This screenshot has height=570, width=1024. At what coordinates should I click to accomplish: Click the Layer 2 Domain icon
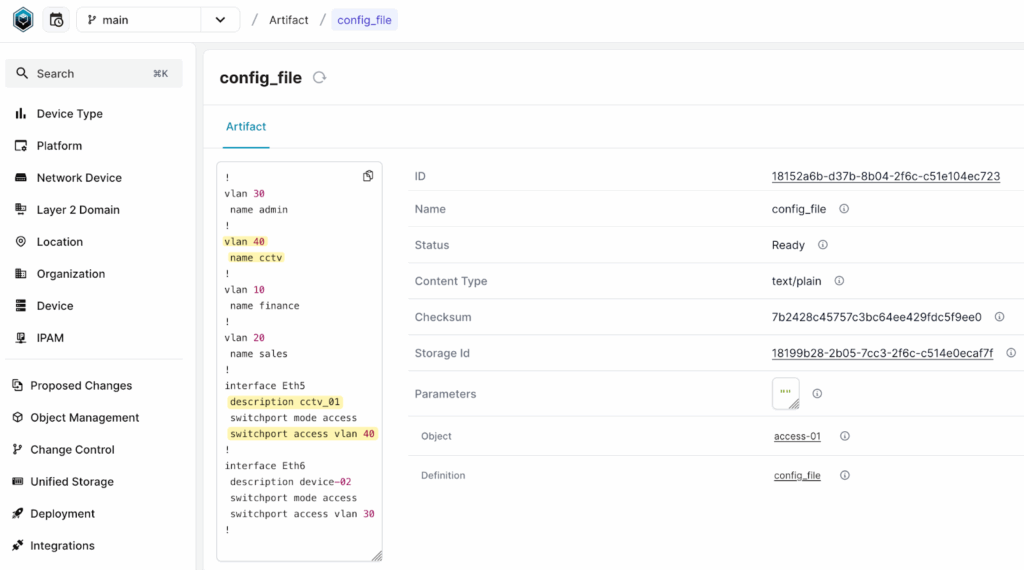pyautogui.click(x=21, y=210)
